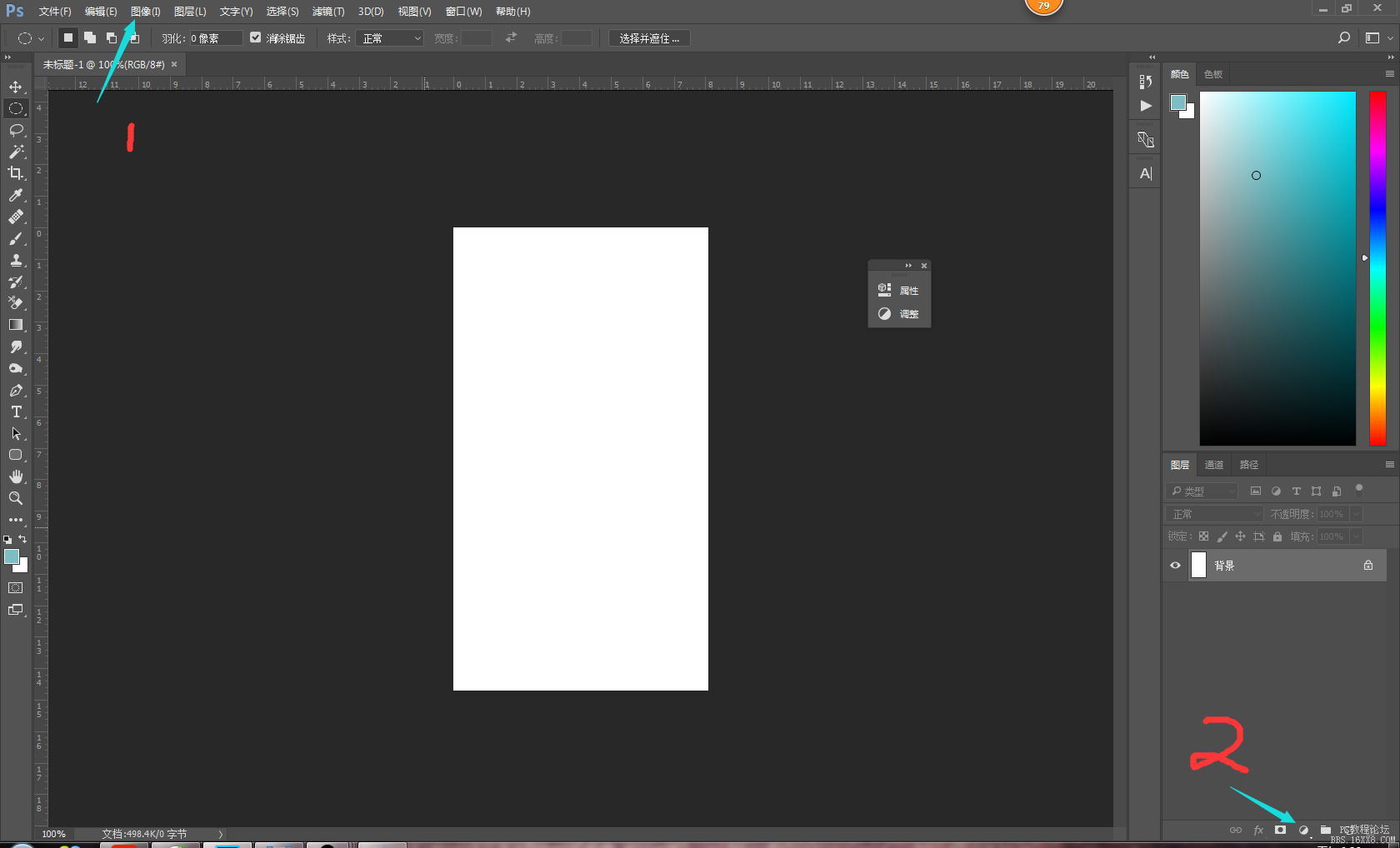This screenshot has width=1400, height=848.
Task: Select the Lasso tool
Action: [x=16, y=130]
